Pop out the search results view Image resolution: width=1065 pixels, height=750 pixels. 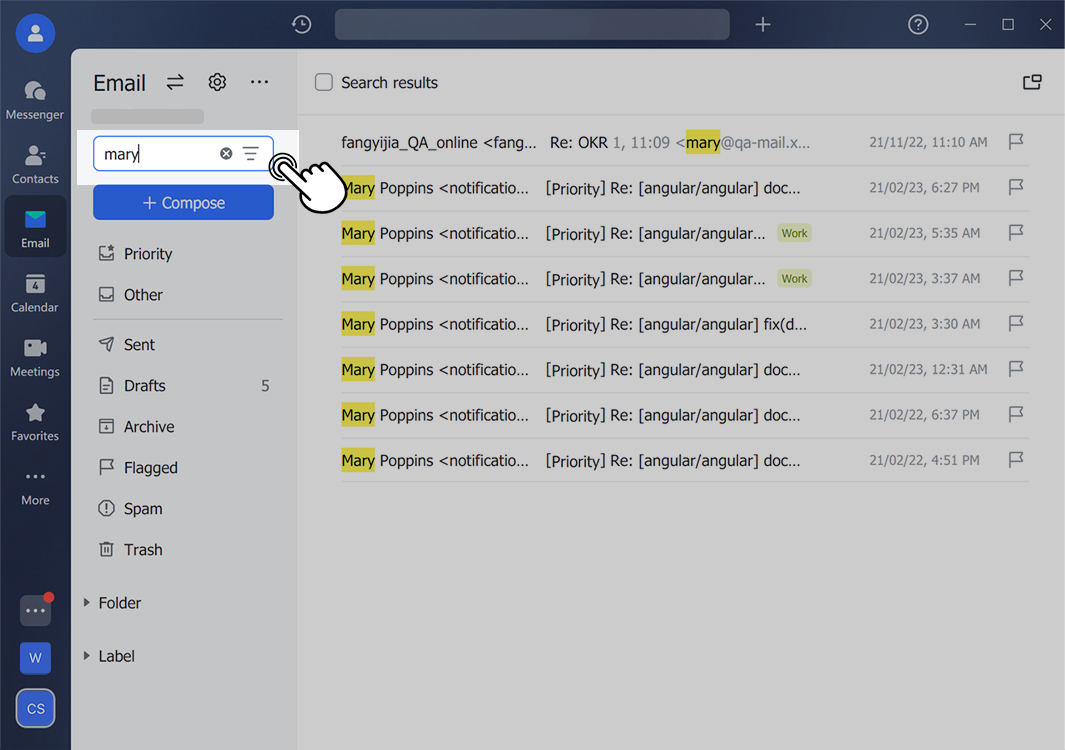tap(1032, 82)
